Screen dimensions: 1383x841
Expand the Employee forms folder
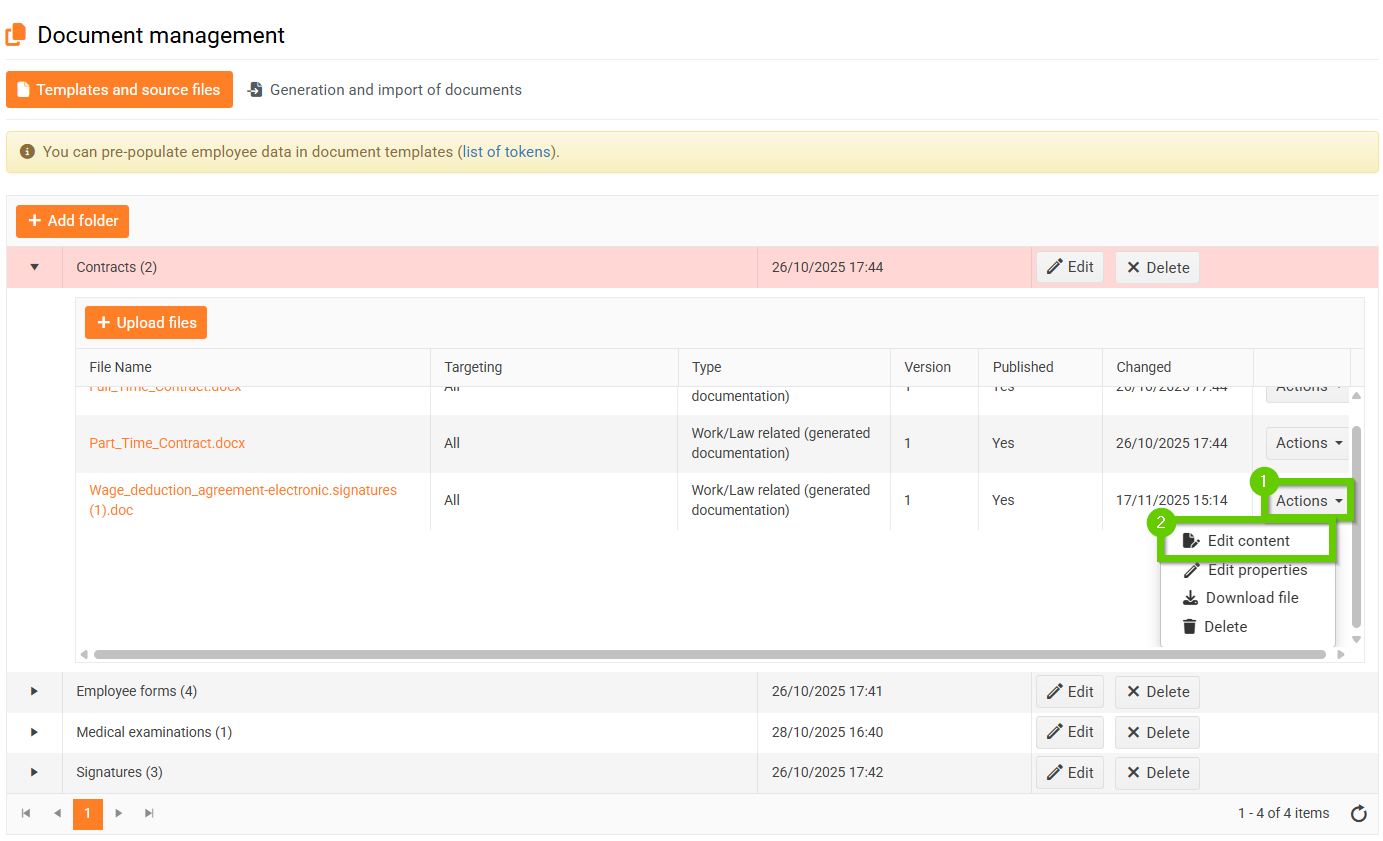34,691
